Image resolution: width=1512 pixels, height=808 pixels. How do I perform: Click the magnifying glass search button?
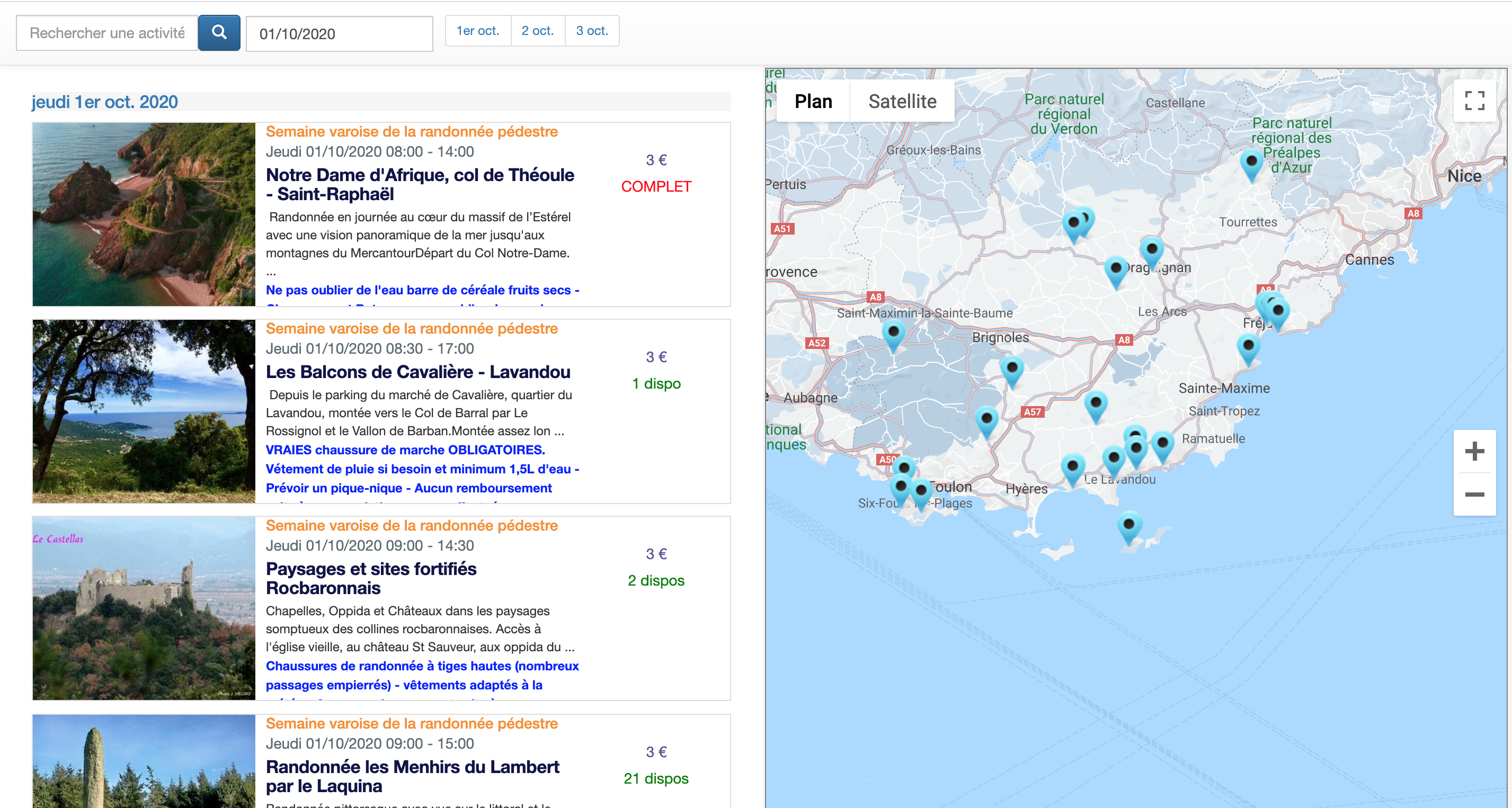coord(219,33)
